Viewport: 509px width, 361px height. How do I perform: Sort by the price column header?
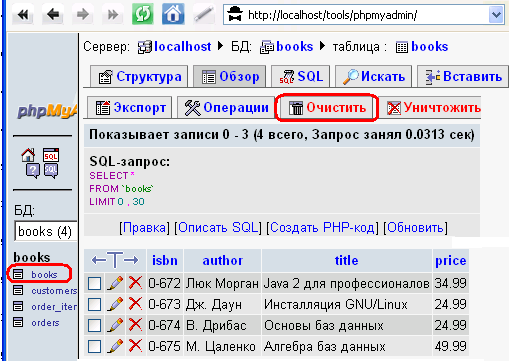451,261
